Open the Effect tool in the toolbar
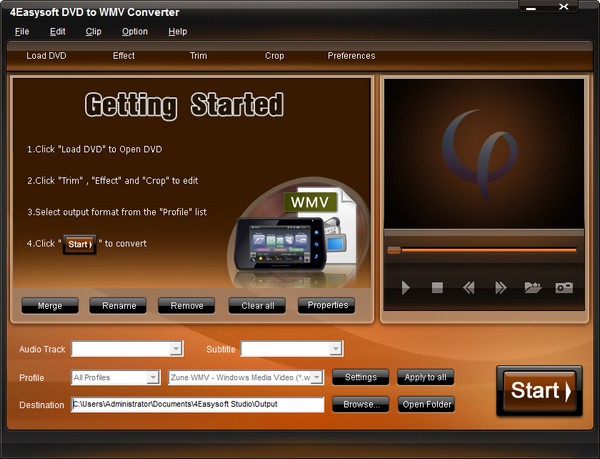The height and width of the screenshot is (459, 600). click(124, 56)
